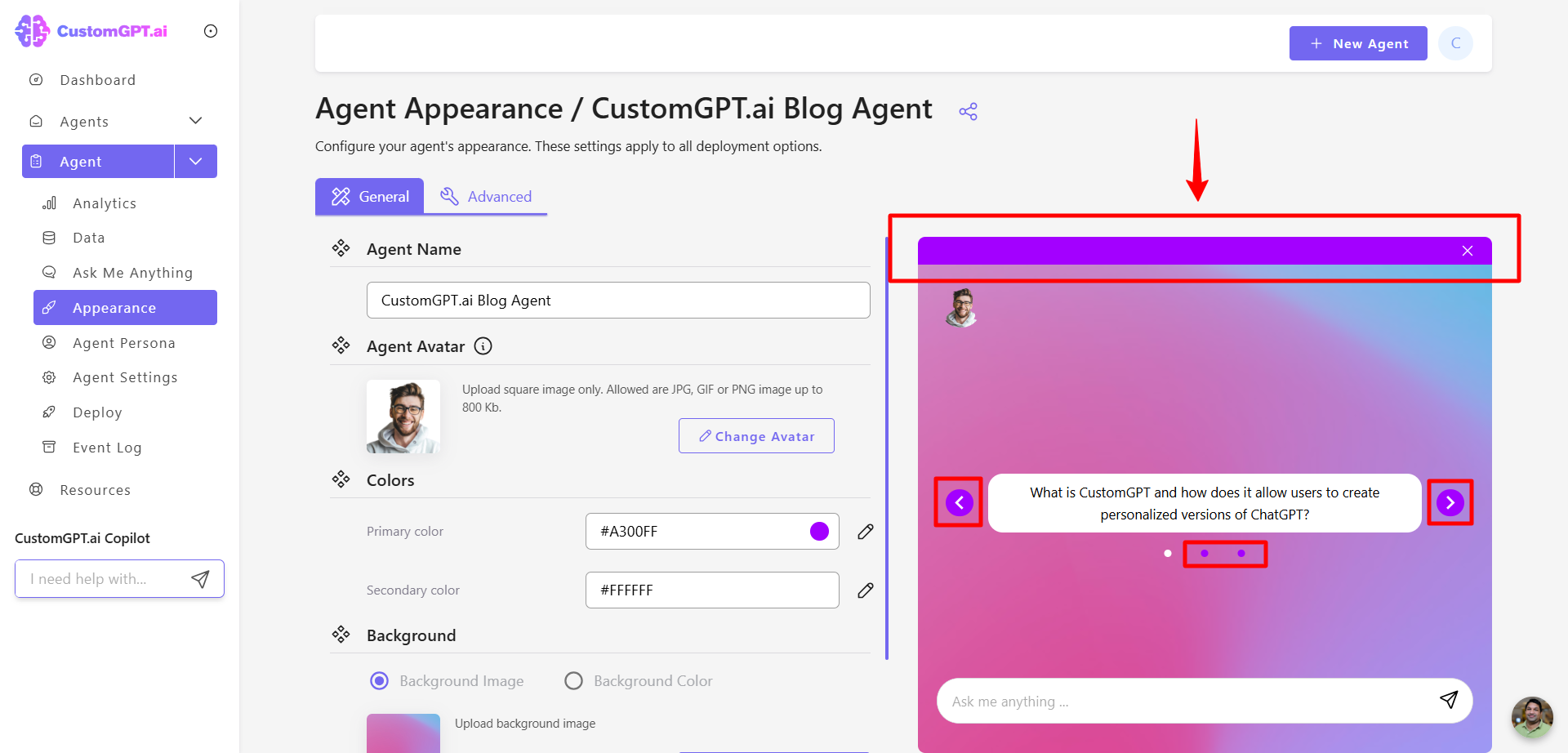
Task: Click the Event Log archive icon
Action: pos(49,447)
